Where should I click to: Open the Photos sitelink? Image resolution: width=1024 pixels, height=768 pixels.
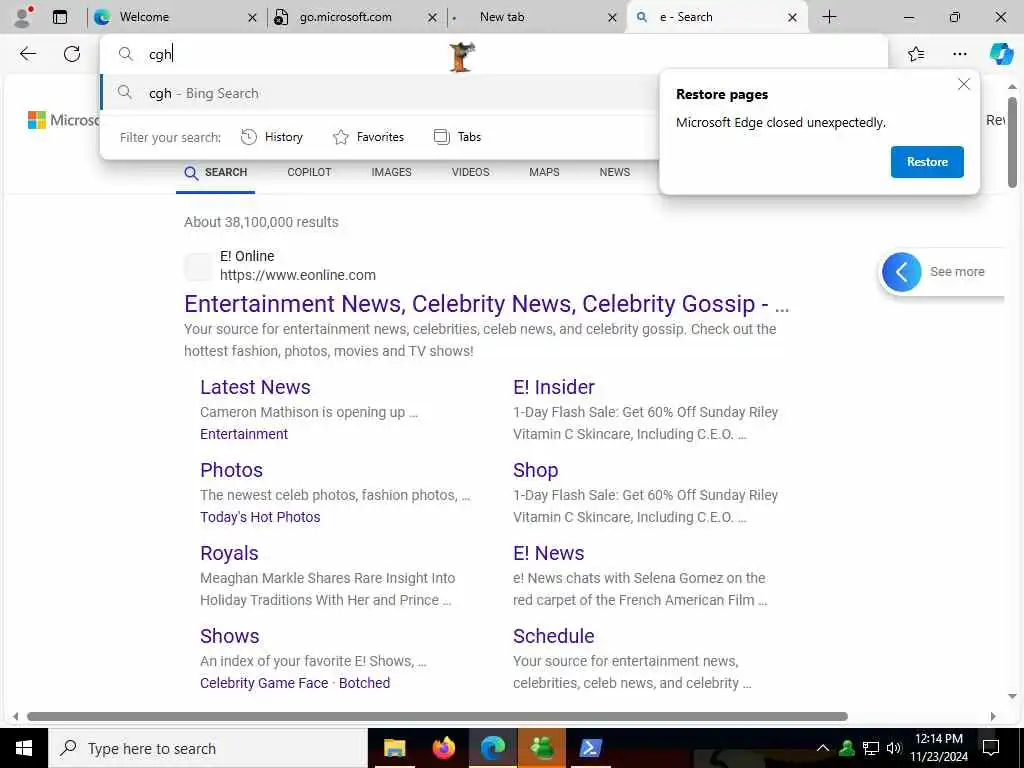point(231,470)
